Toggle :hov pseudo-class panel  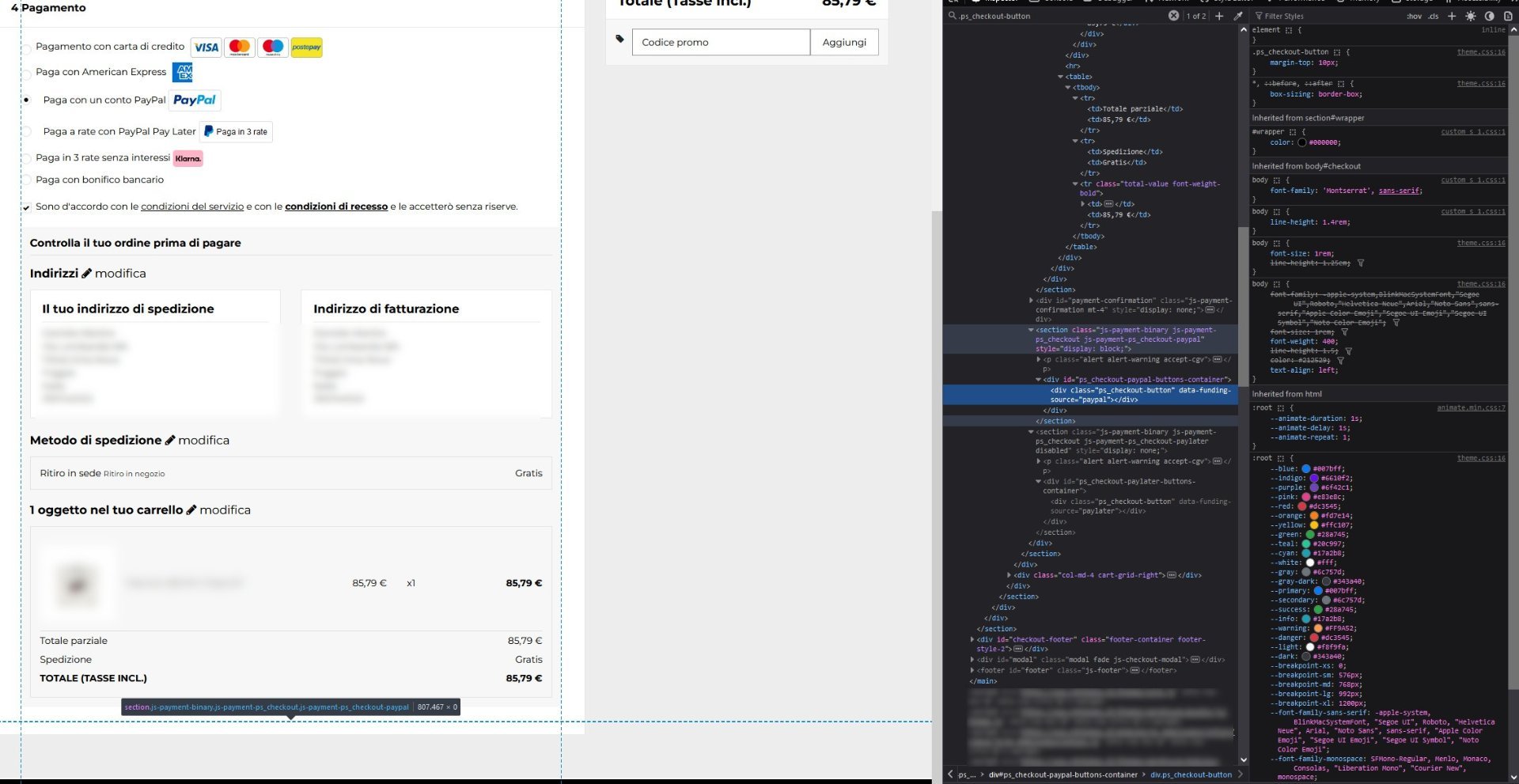[1414, 16]
